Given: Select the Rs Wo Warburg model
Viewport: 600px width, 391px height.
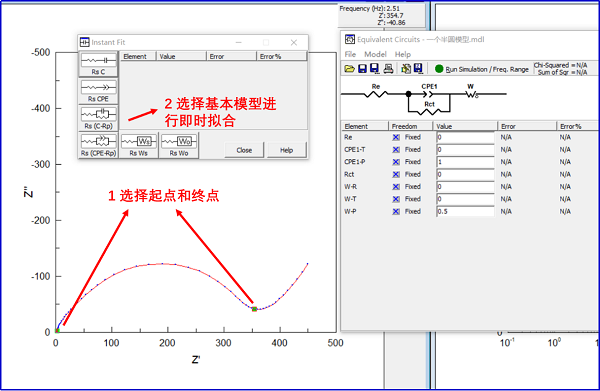Looking at the screenshot, I should tap(179, 145).
